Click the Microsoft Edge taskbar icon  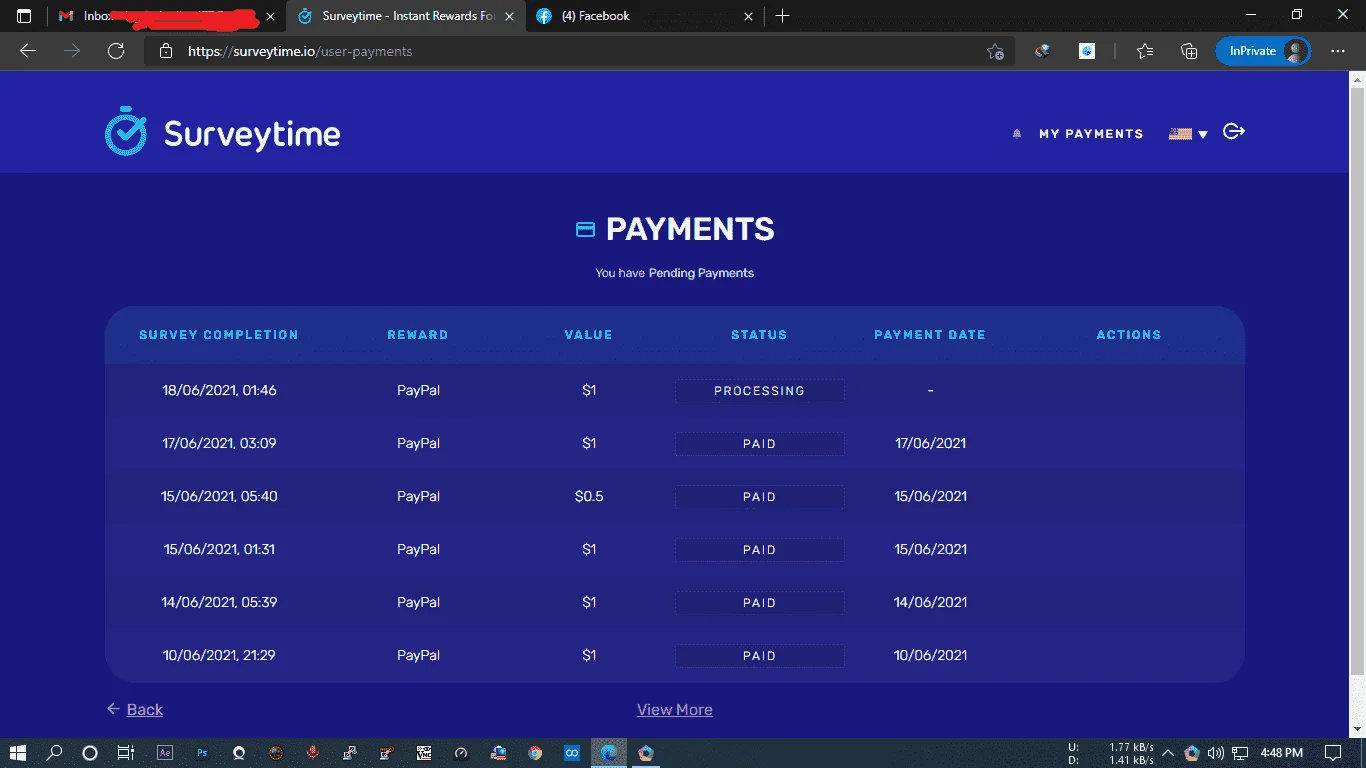pyautogui.click(x=608, y=752)
